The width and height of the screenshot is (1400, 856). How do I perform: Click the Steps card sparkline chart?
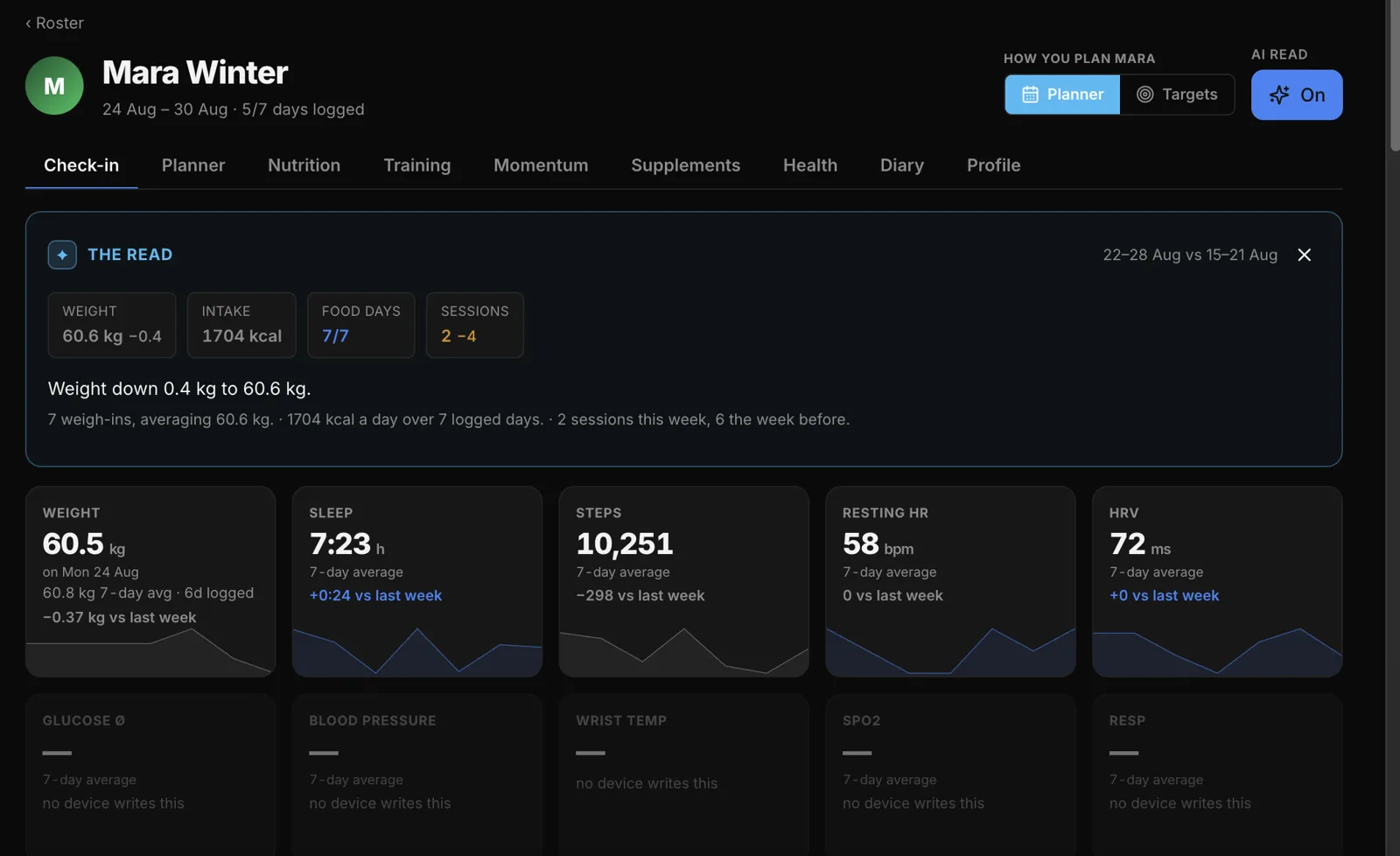[x=684, y=652]
